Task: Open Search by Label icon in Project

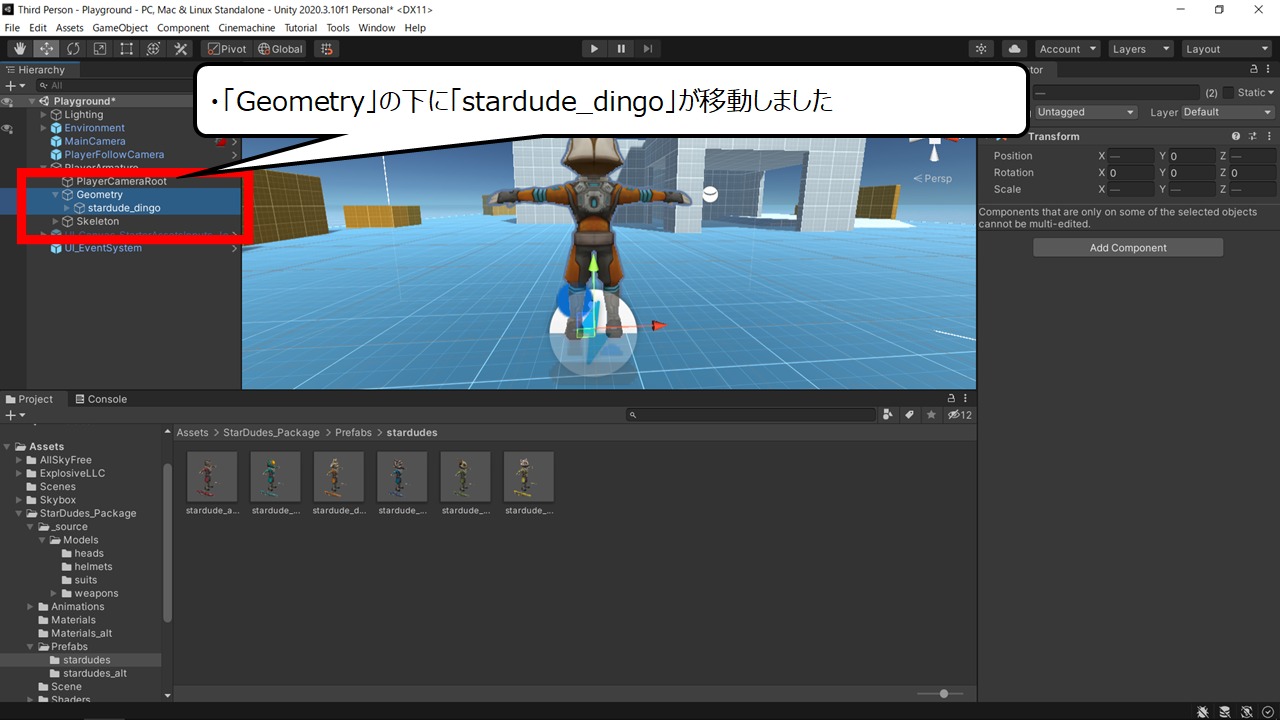Action: point(910,415)
